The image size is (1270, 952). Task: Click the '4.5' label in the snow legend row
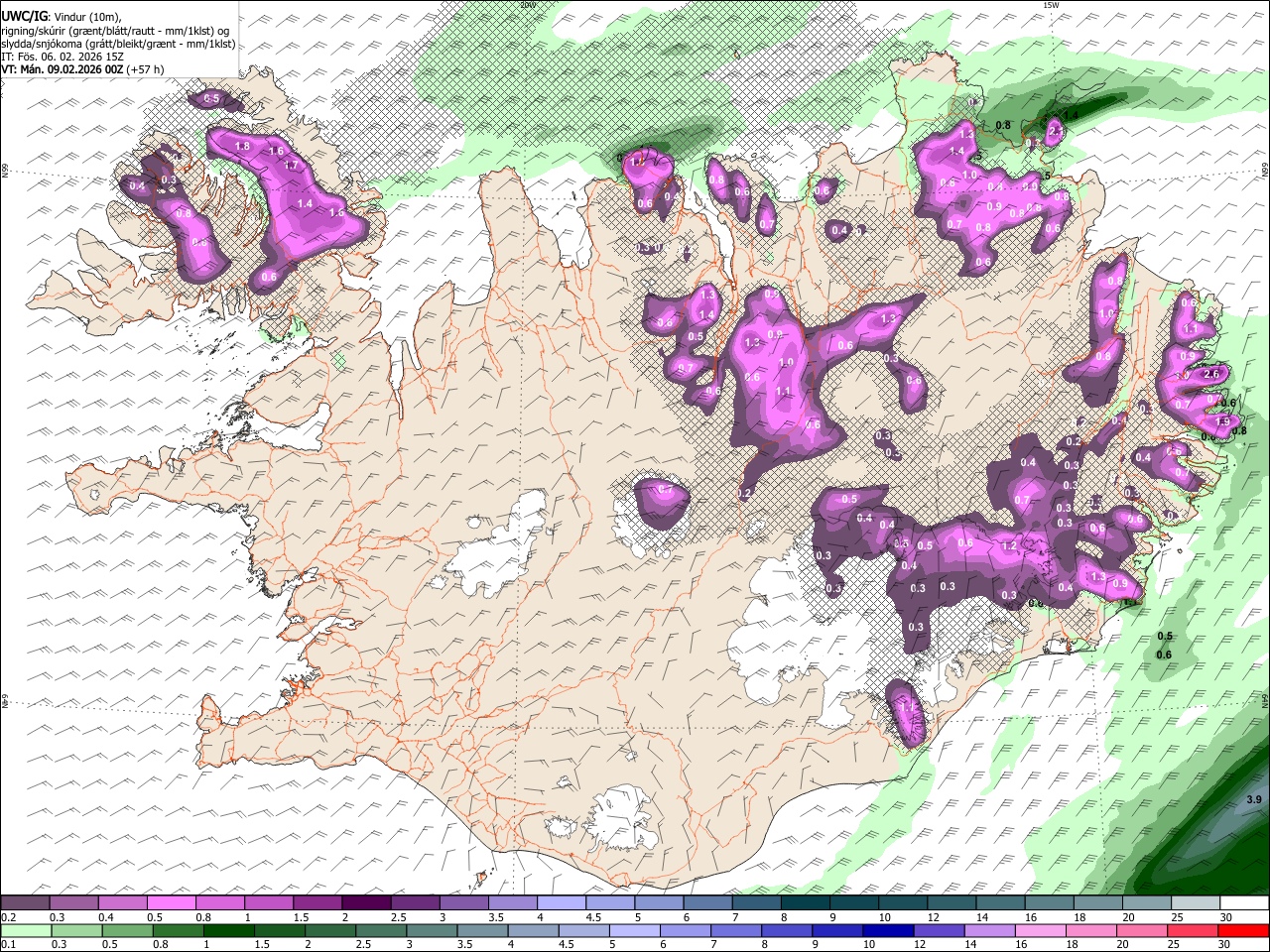pos(593,917)
